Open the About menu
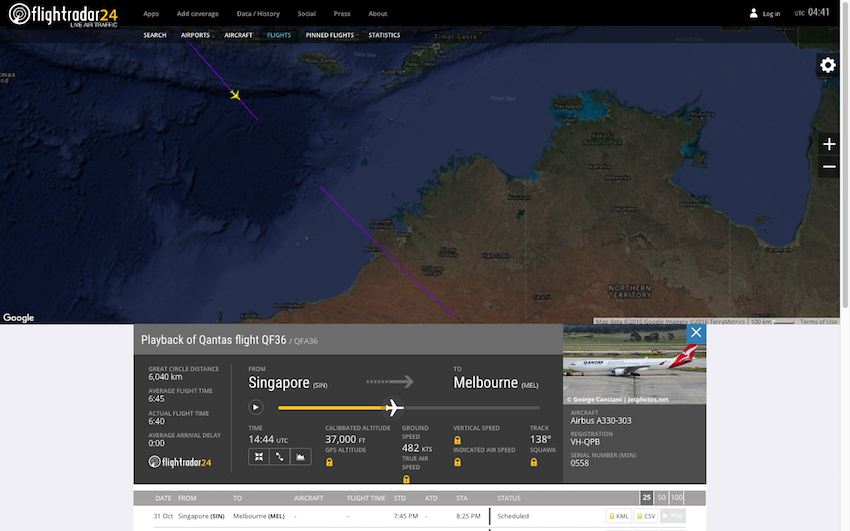 (377, 14)
